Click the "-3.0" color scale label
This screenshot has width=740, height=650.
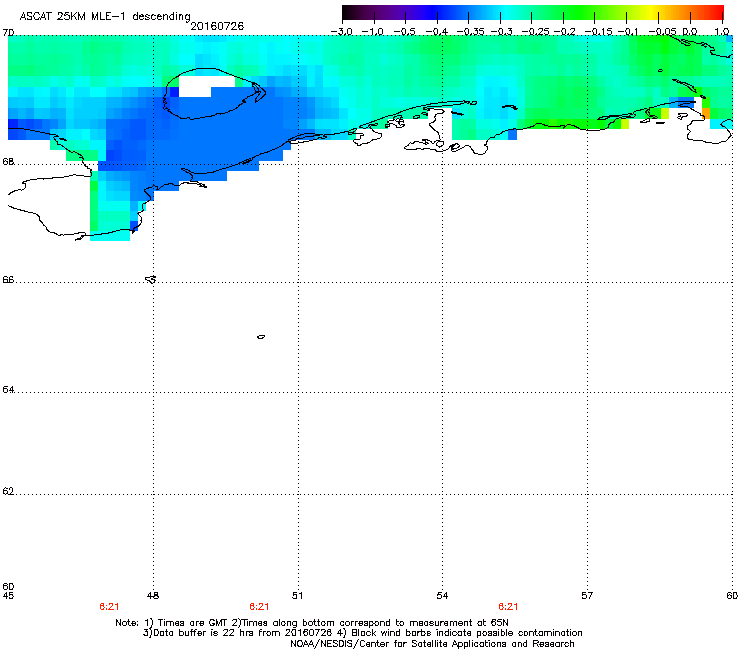[x=341, y=32]
